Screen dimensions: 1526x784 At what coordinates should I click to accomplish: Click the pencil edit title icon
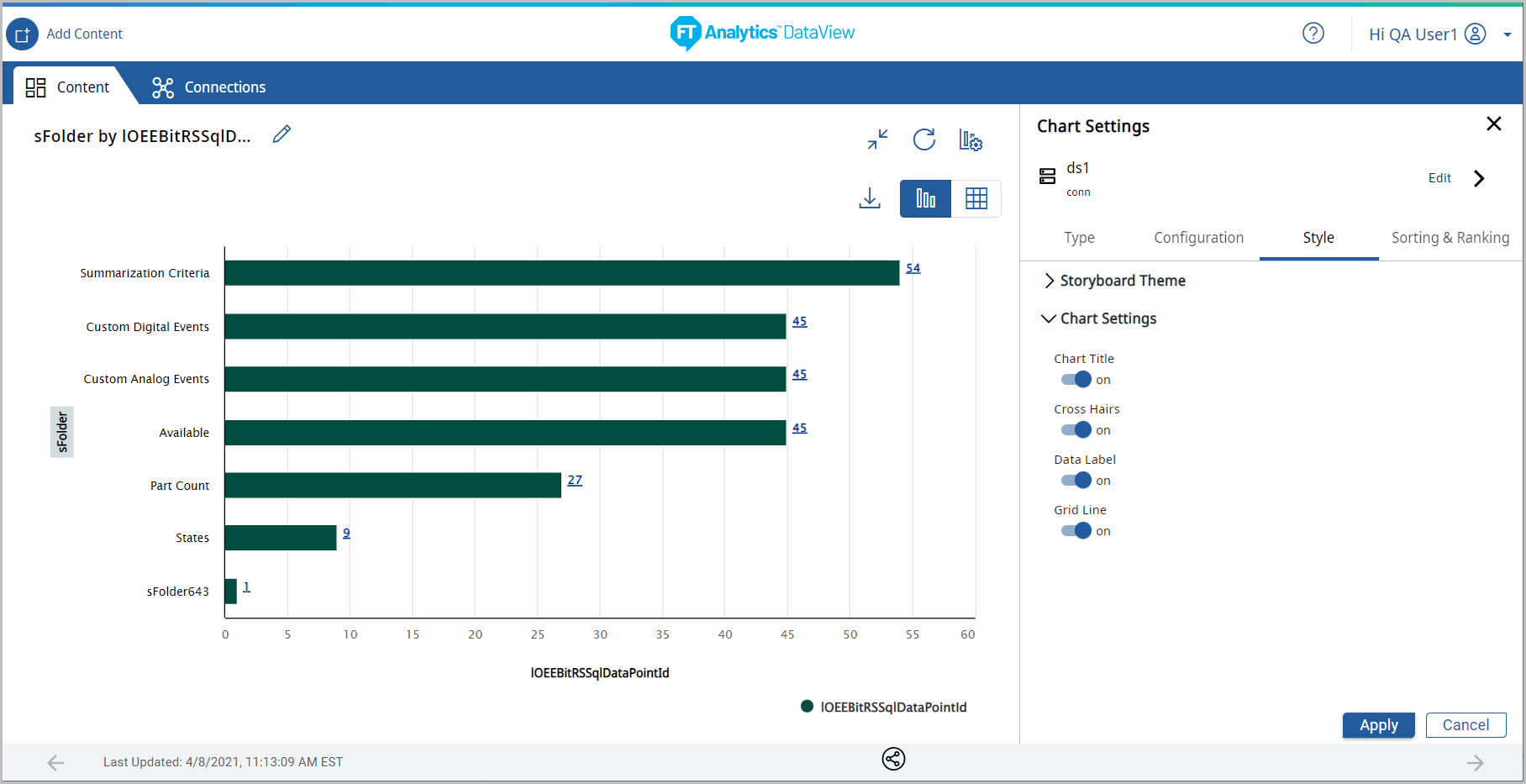(x=282, y=134)
